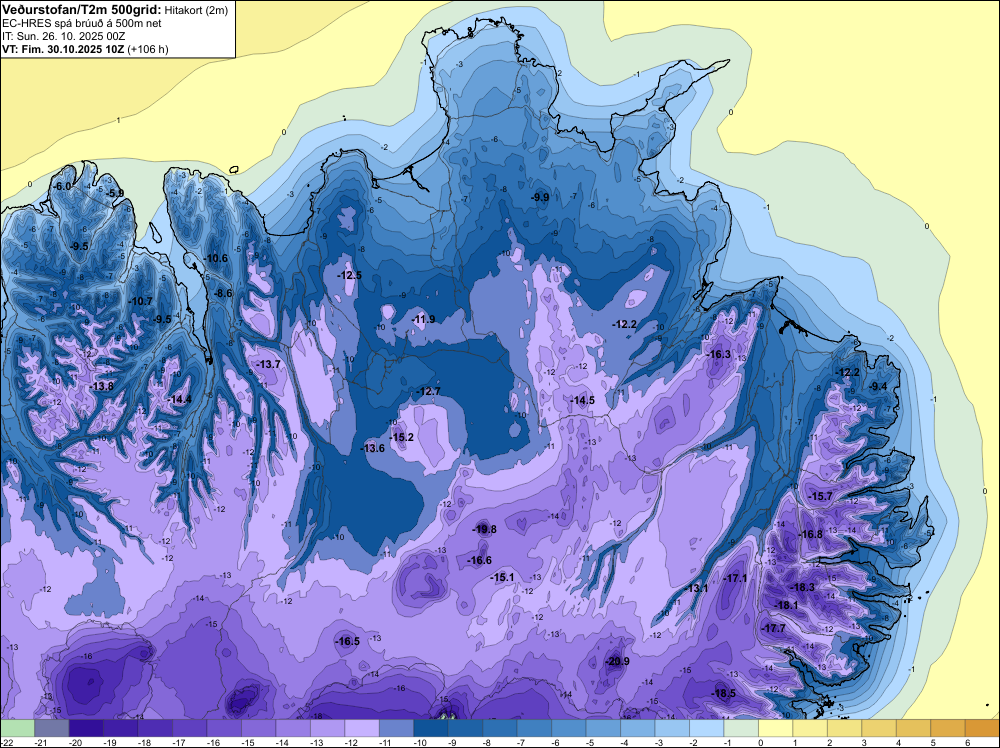Click the -20.9 temperature reading on the map

point(617,661)
